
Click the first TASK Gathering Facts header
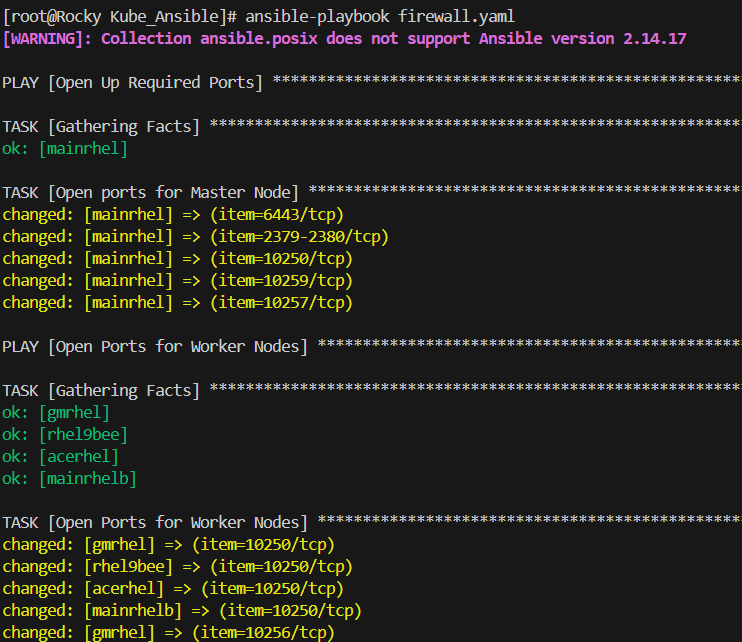pyautogui.click(x=101, y=126)
